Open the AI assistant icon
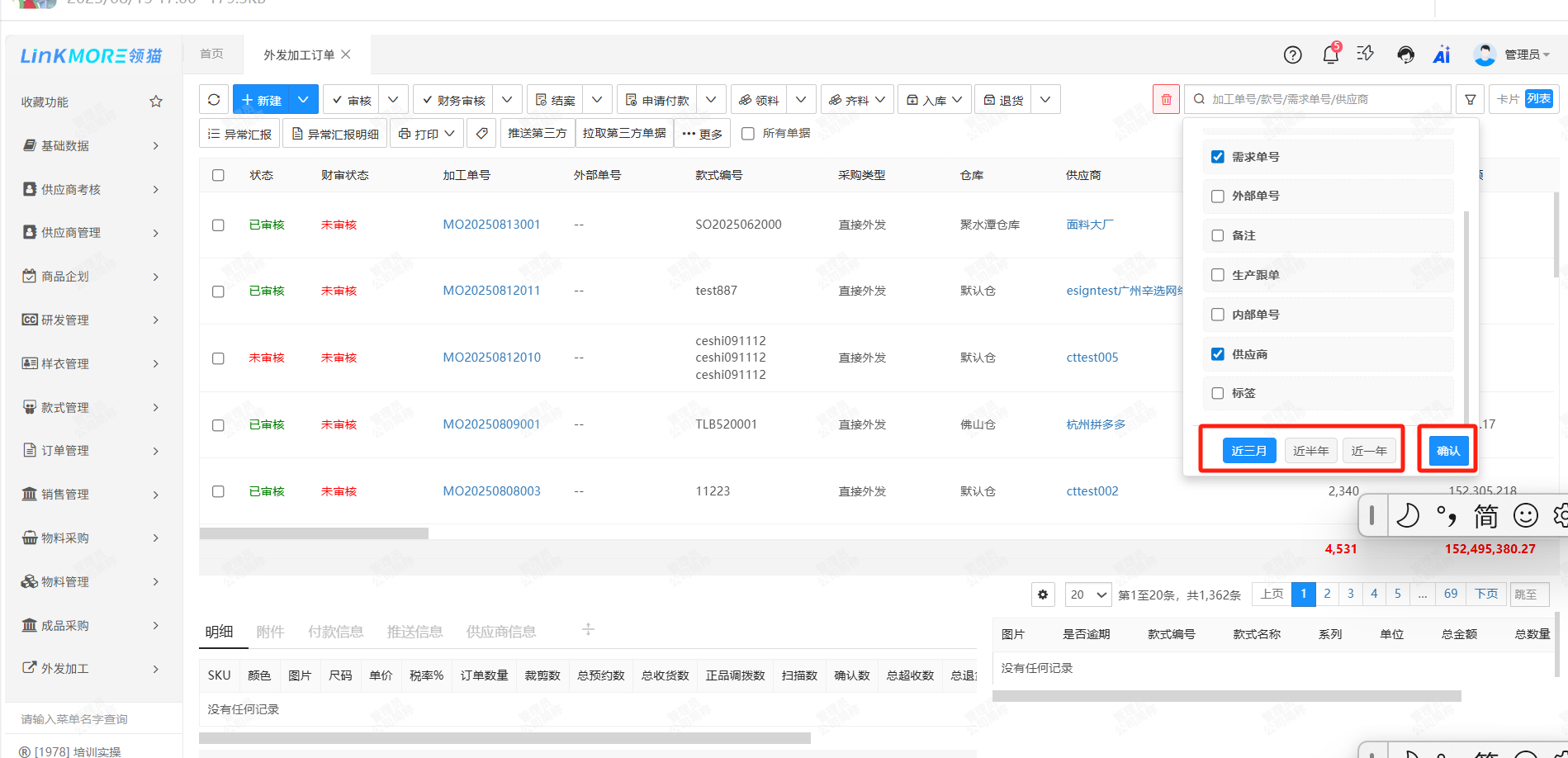Viewport: 1568px width, 758px height. click(1442, 55)
